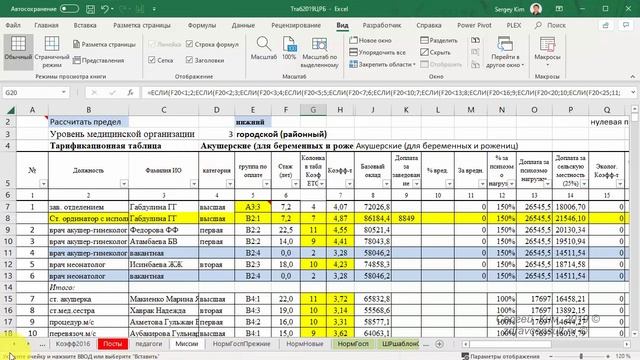The width and height of the screenshot is (640, 360).
Task: Click the Name Box showing G20
Action: [x=31, y=93]
